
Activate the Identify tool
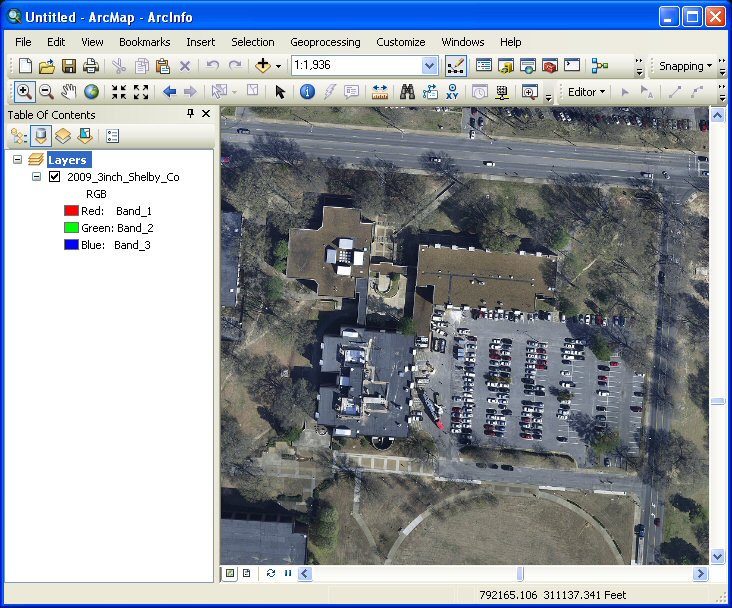click(x=307, y=92)
